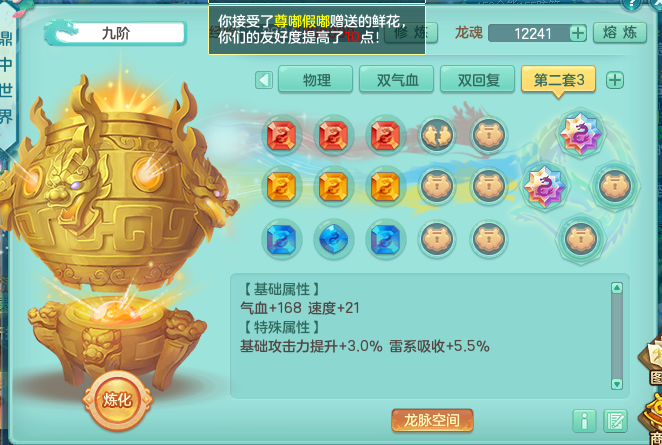Show previous preset tabs with left arrow
This screenshot has height=445, width=662.
(264, 80)
